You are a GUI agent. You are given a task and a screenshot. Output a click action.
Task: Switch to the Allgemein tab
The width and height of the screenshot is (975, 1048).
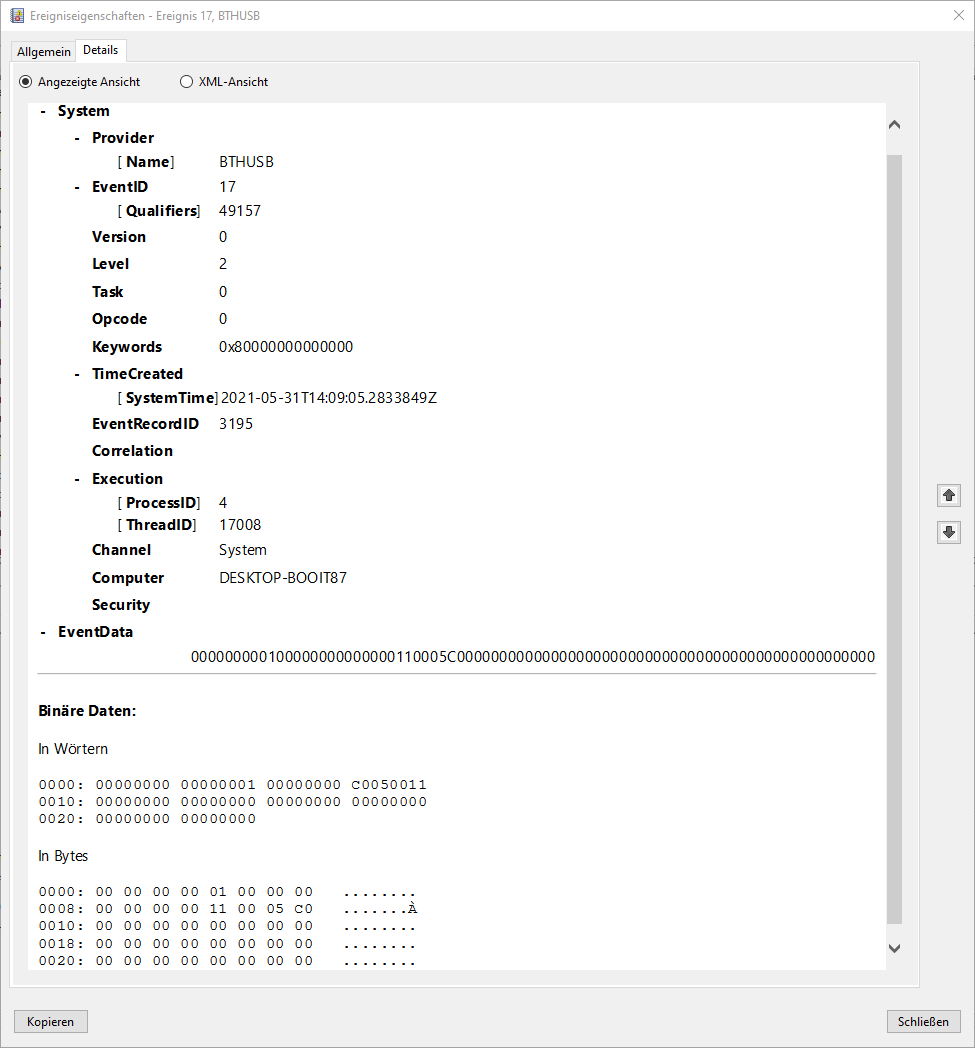[43, 51]
